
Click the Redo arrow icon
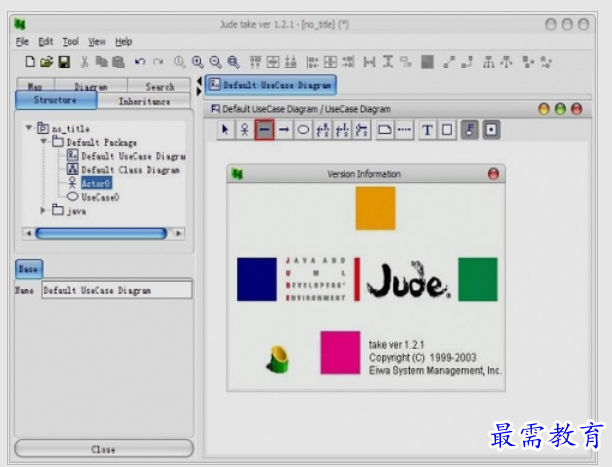(x=158, y=62)
